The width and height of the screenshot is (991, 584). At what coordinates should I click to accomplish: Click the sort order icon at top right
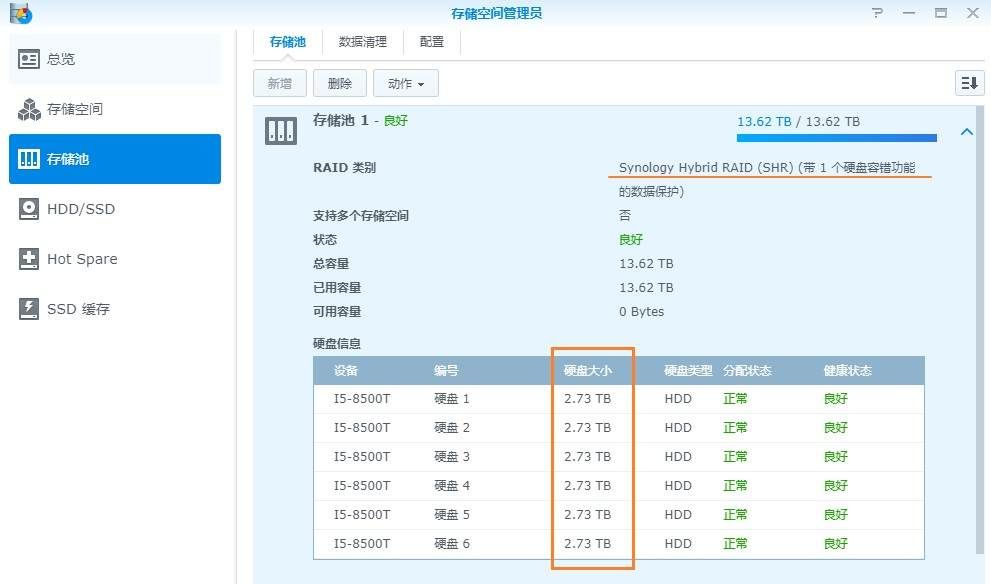point(969,83)
